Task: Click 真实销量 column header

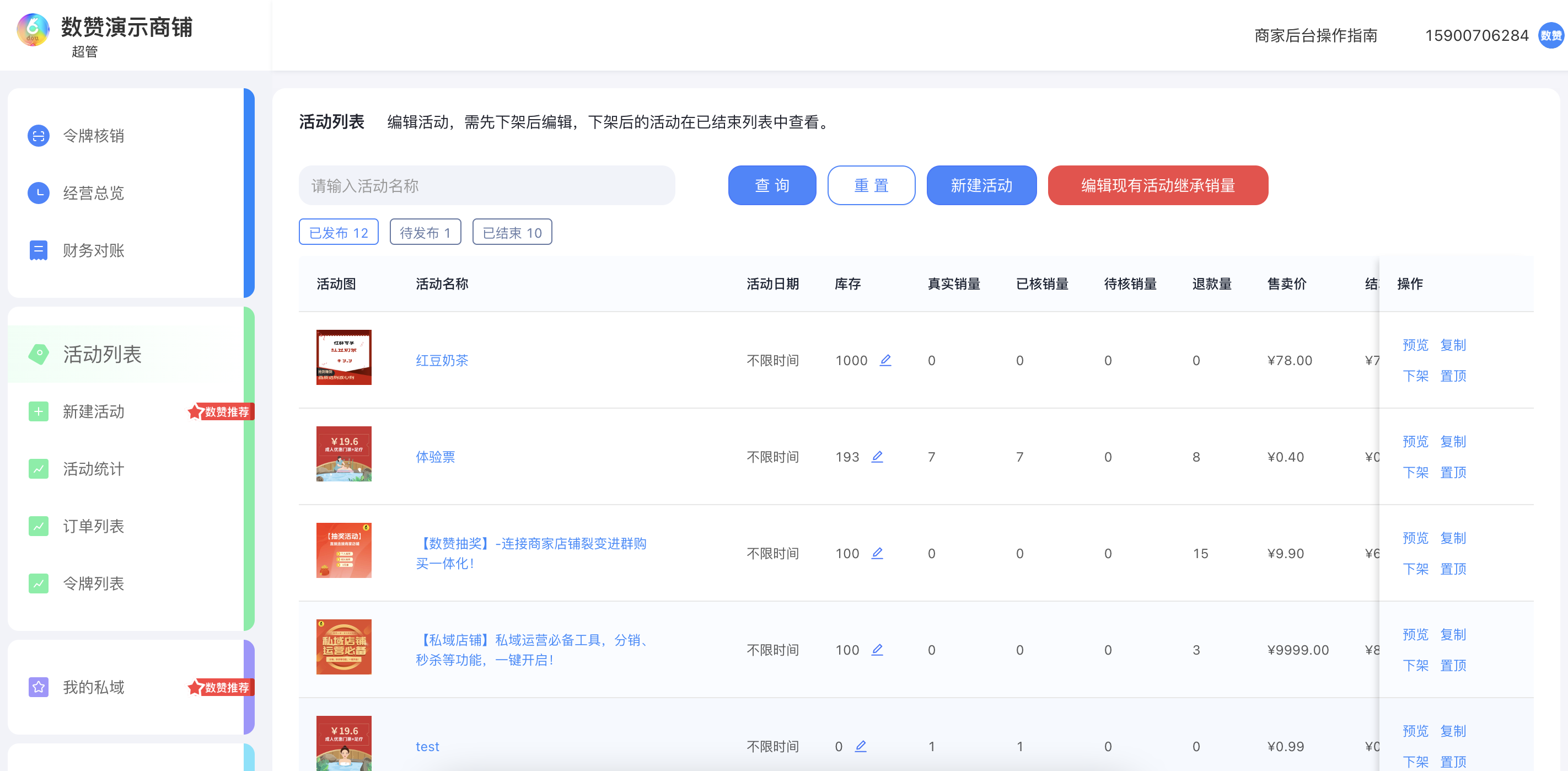Action: [x=954, y=284]
